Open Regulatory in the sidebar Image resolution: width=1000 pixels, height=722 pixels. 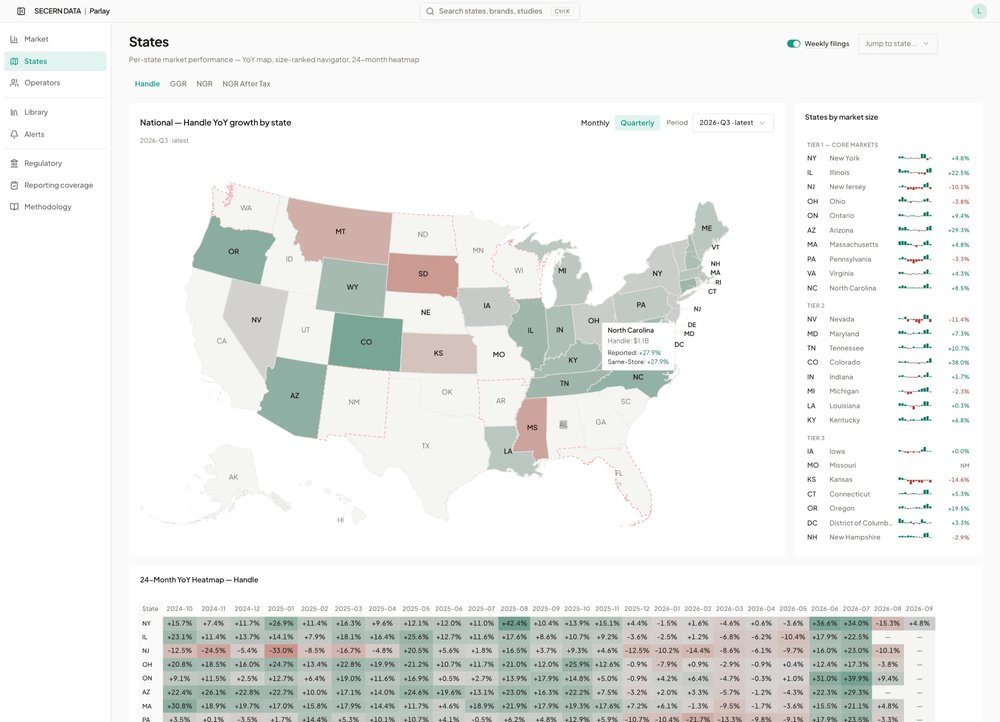pos(55,163)
